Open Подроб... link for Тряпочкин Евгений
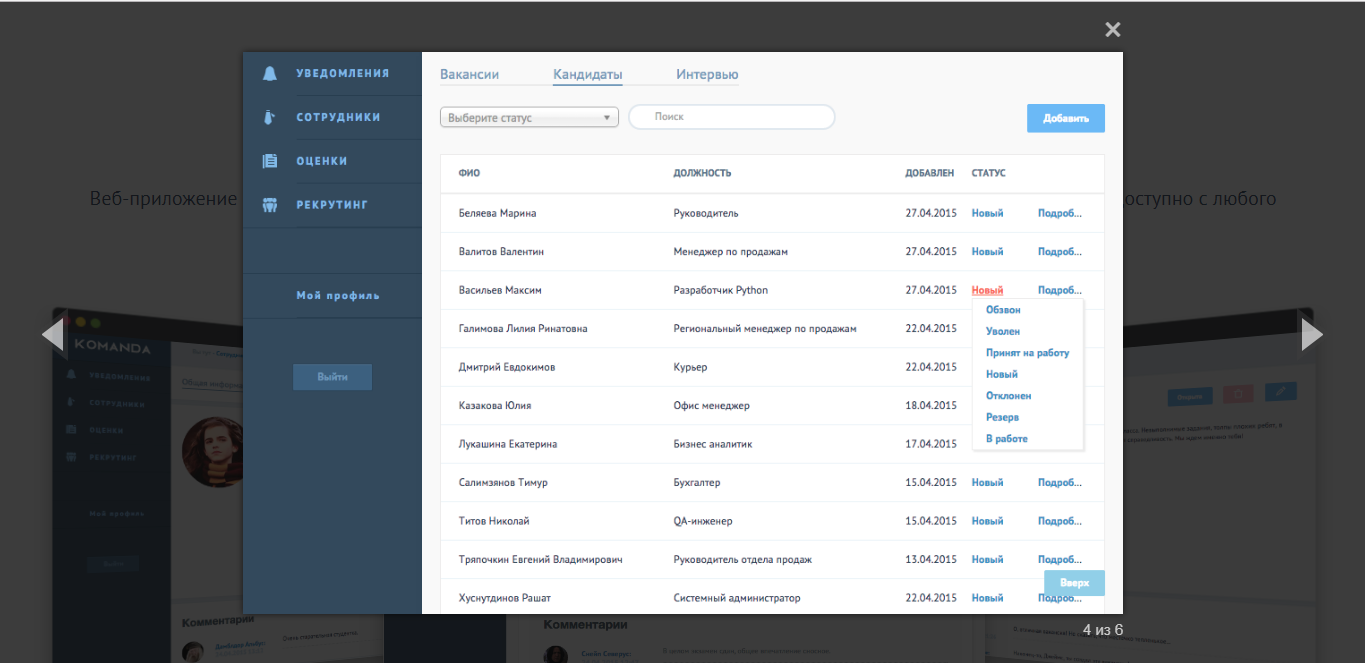This screenshot has height=663, width=1365. [1060, 560]
